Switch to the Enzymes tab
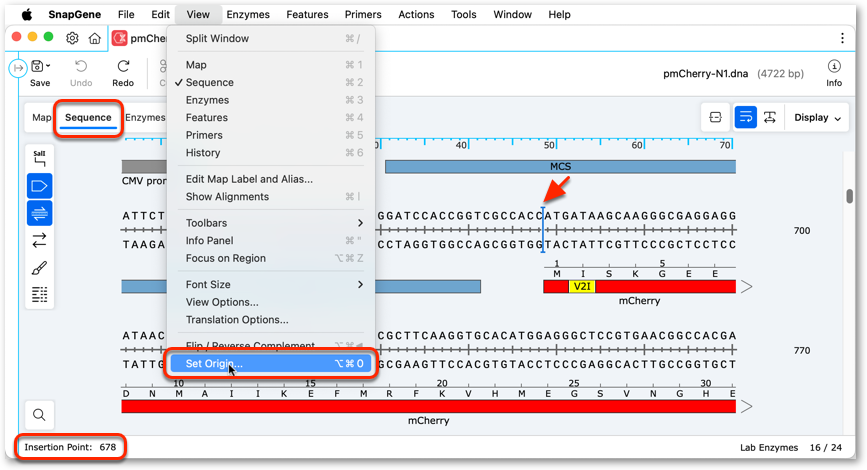Screen dimensions: 867x470 coord(145,117)
